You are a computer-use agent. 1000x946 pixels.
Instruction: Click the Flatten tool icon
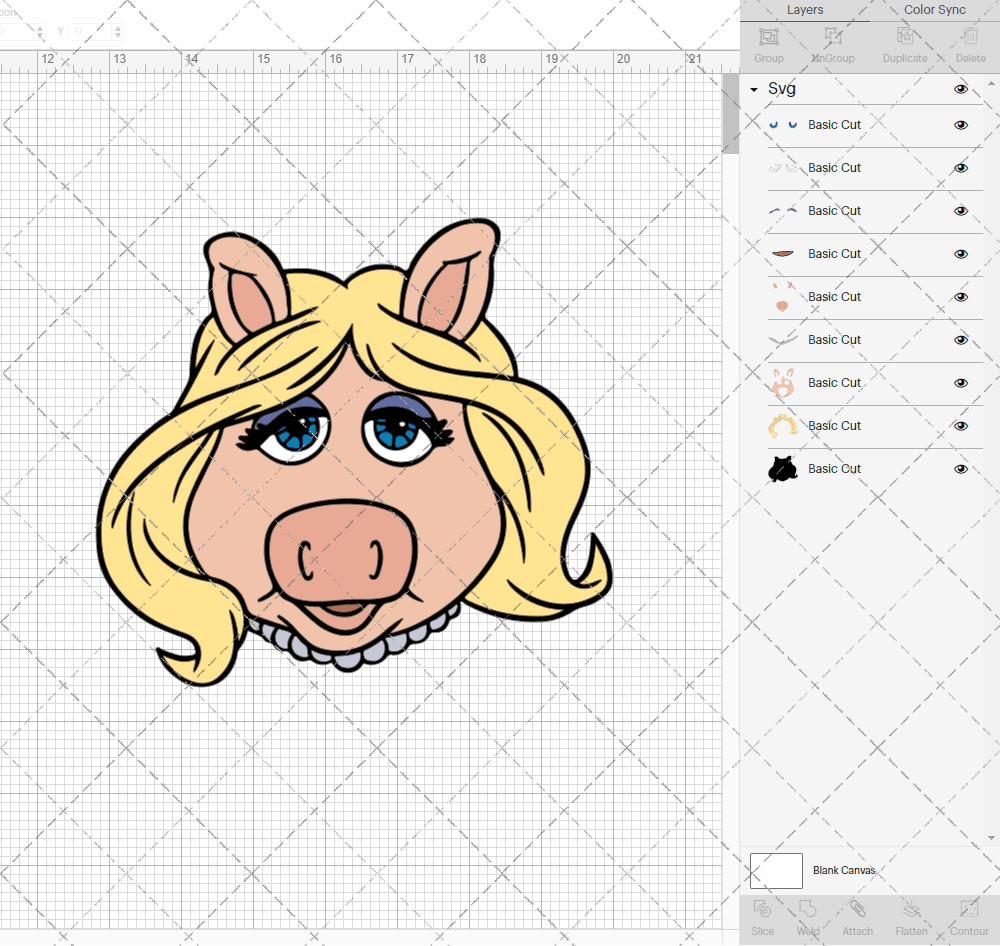point(911,908)
